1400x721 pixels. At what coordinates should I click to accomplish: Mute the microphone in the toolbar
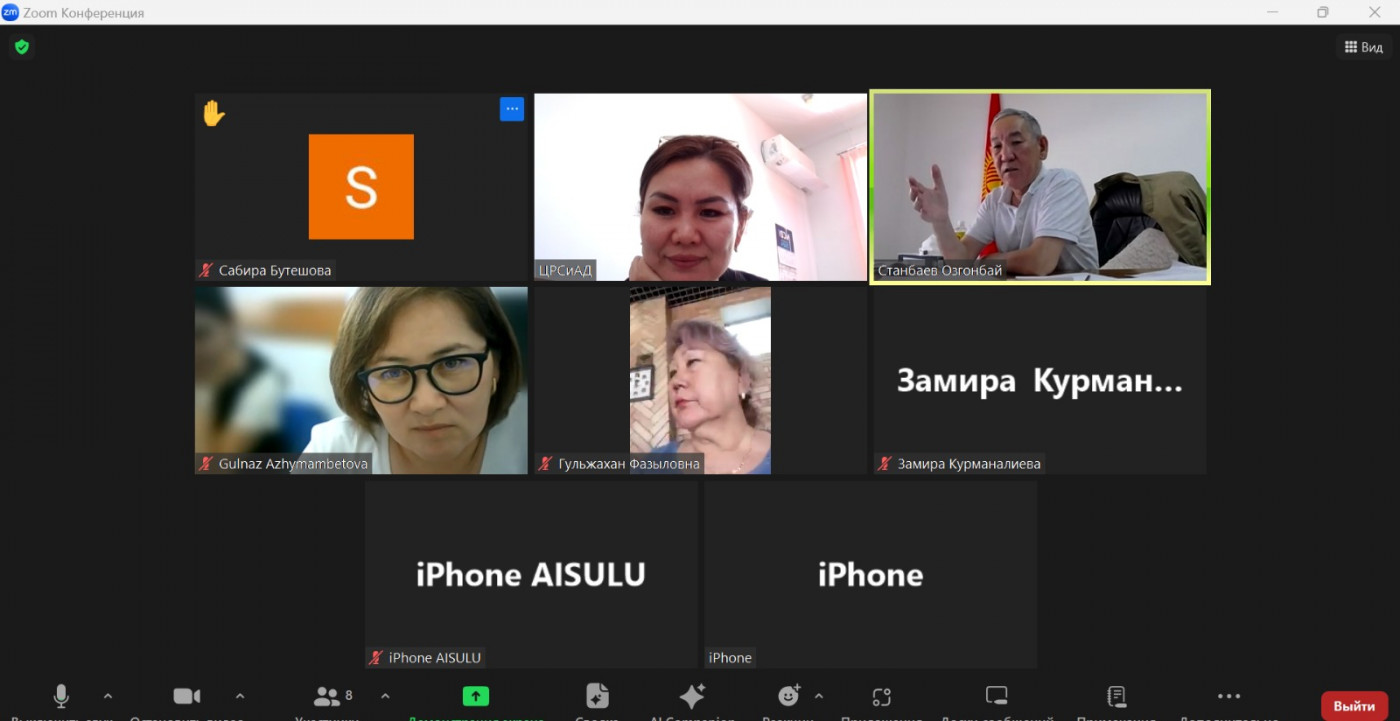pos(61,696)
